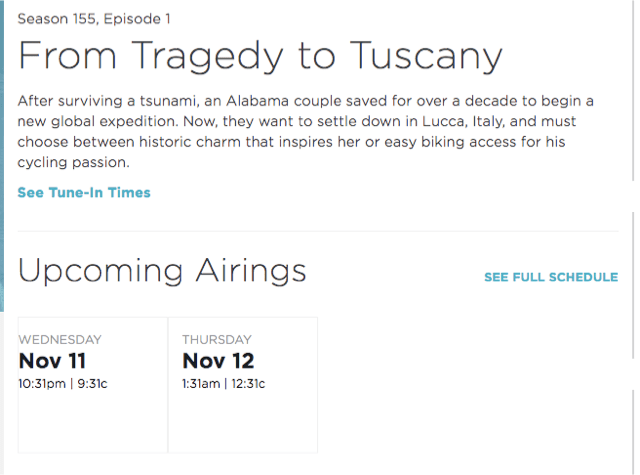Click the divider line above Upcoming Airings
Viewport: 640px width, 475px height.
[x=318, y=232]
